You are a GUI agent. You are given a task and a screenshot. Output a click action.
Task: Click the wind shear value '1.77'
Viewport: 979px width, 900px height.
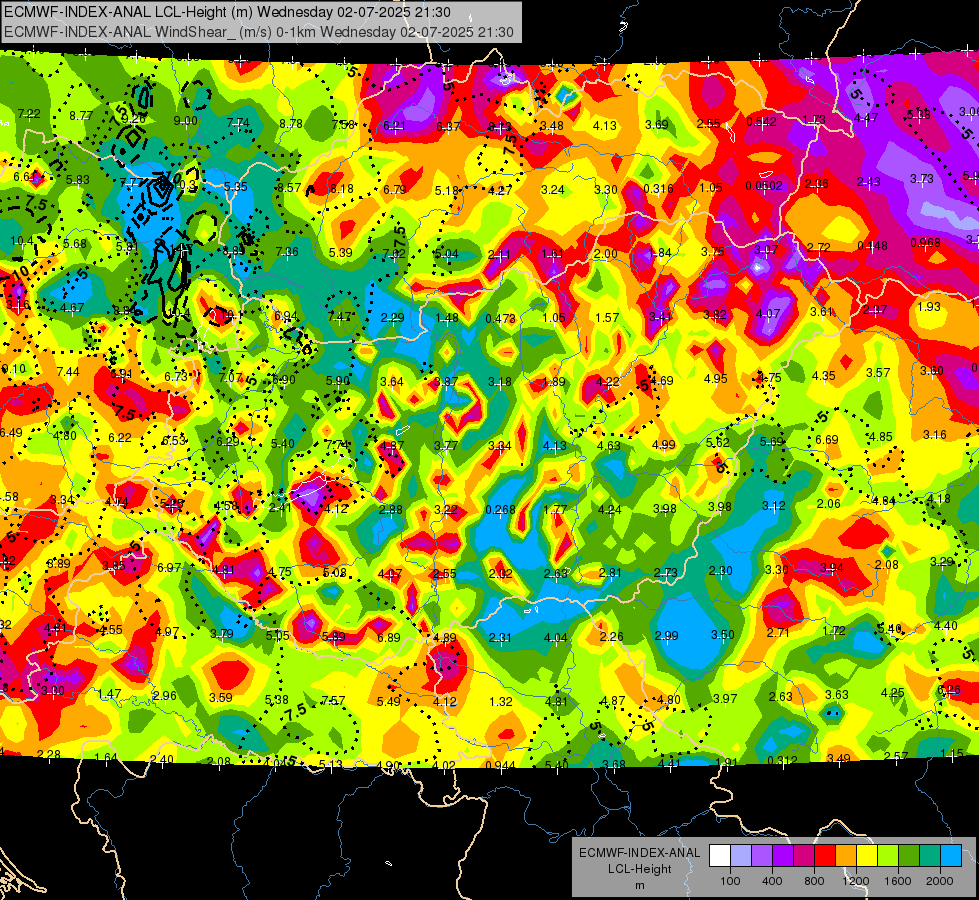(x=555, y=510)
